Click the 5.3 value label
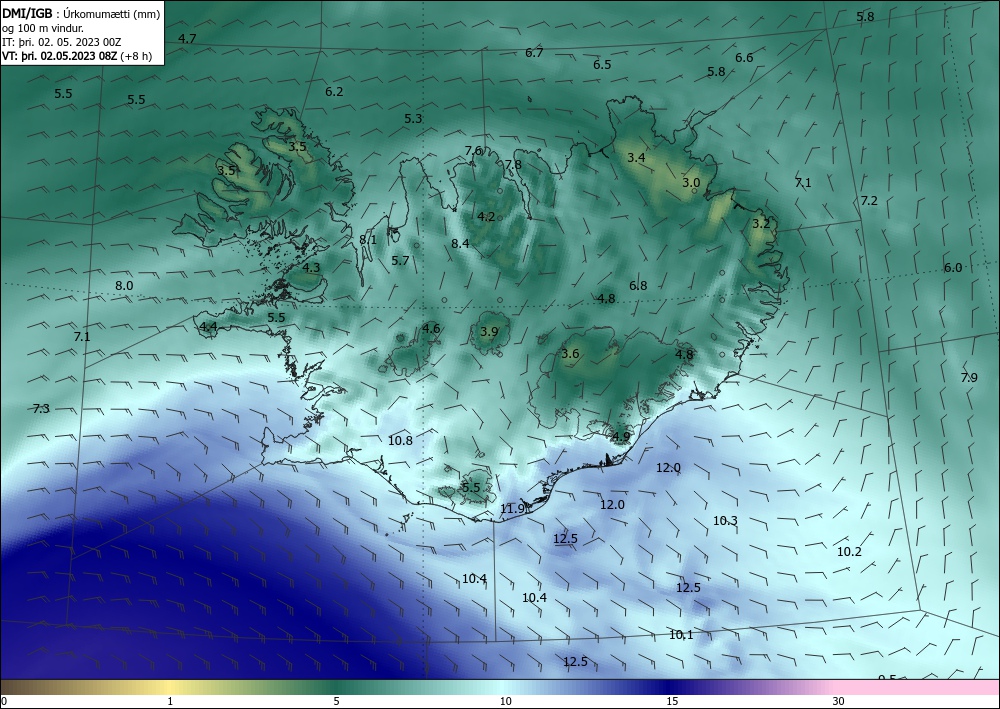 coord(413,118)
